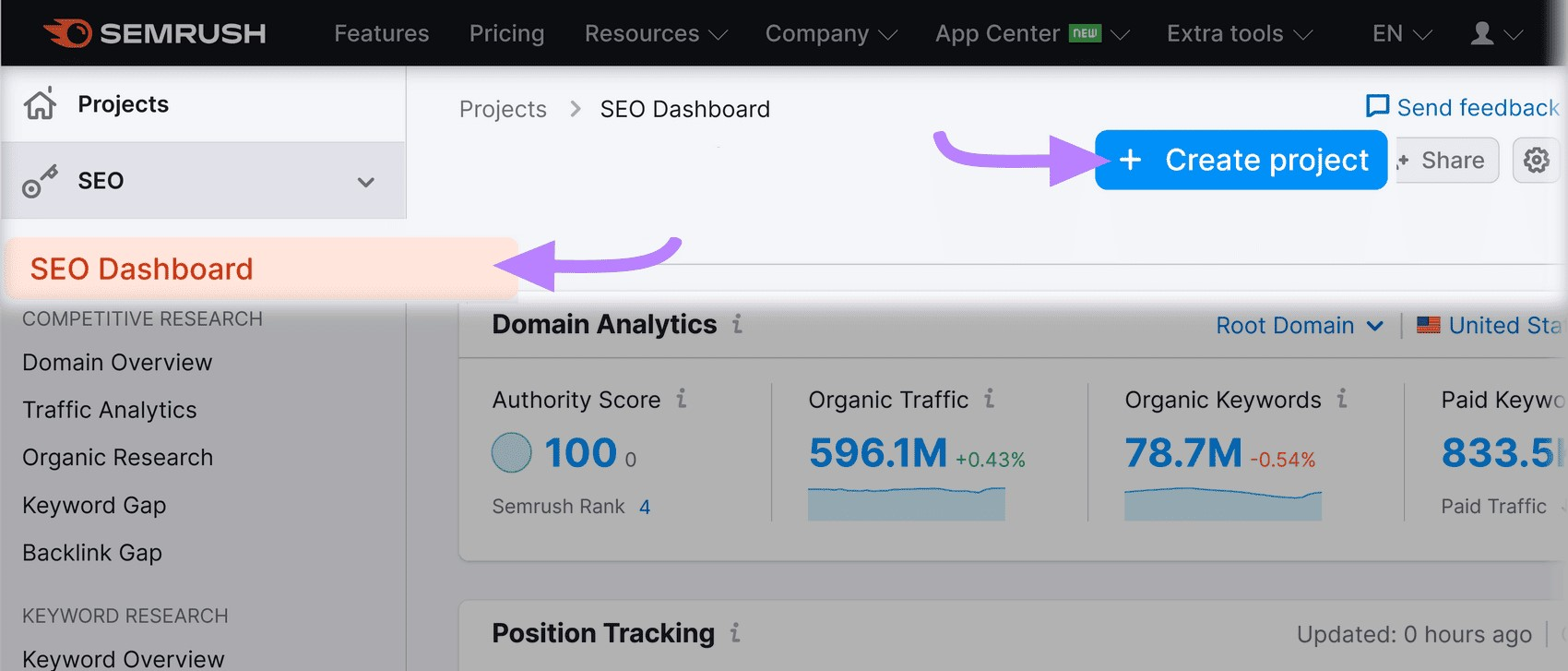Screen dimensions: 1568x671
Task: Click the COMPETITIVE RESEARCH heading
Action: click(x=142, y=318)
